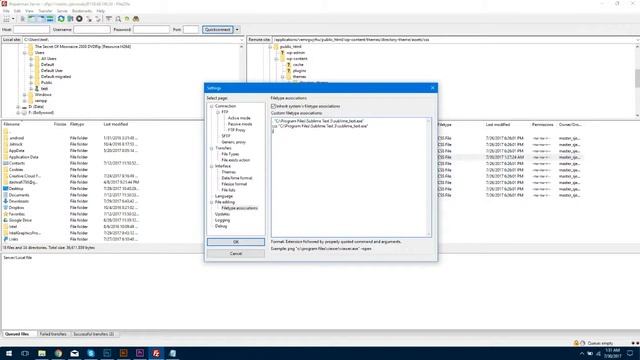Toggle local directory tree toolbar icon
The image size is (640, 360).
tap(32, 19)
